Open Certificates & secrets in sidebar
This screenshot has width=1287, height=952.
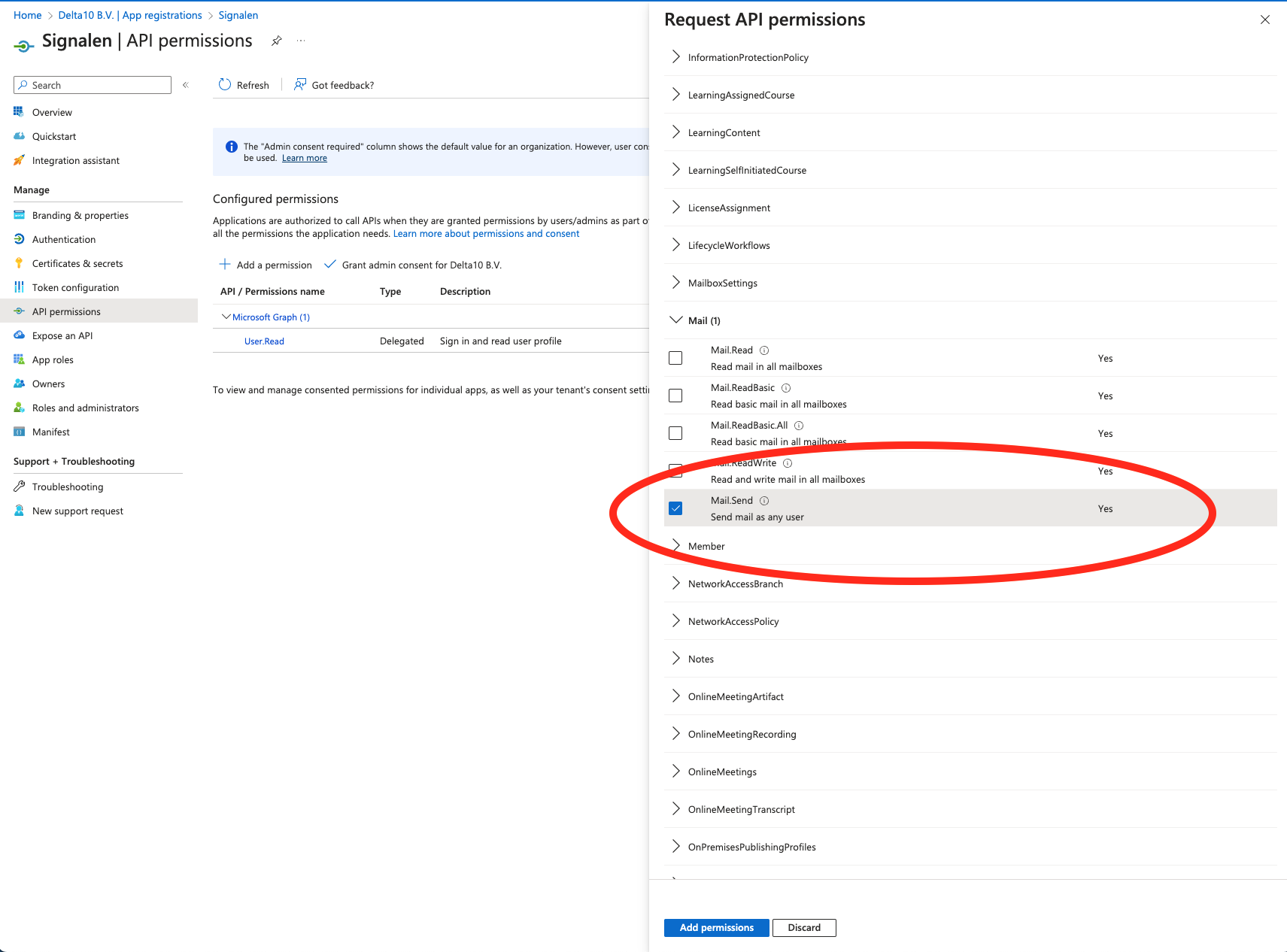click(77, 263)
